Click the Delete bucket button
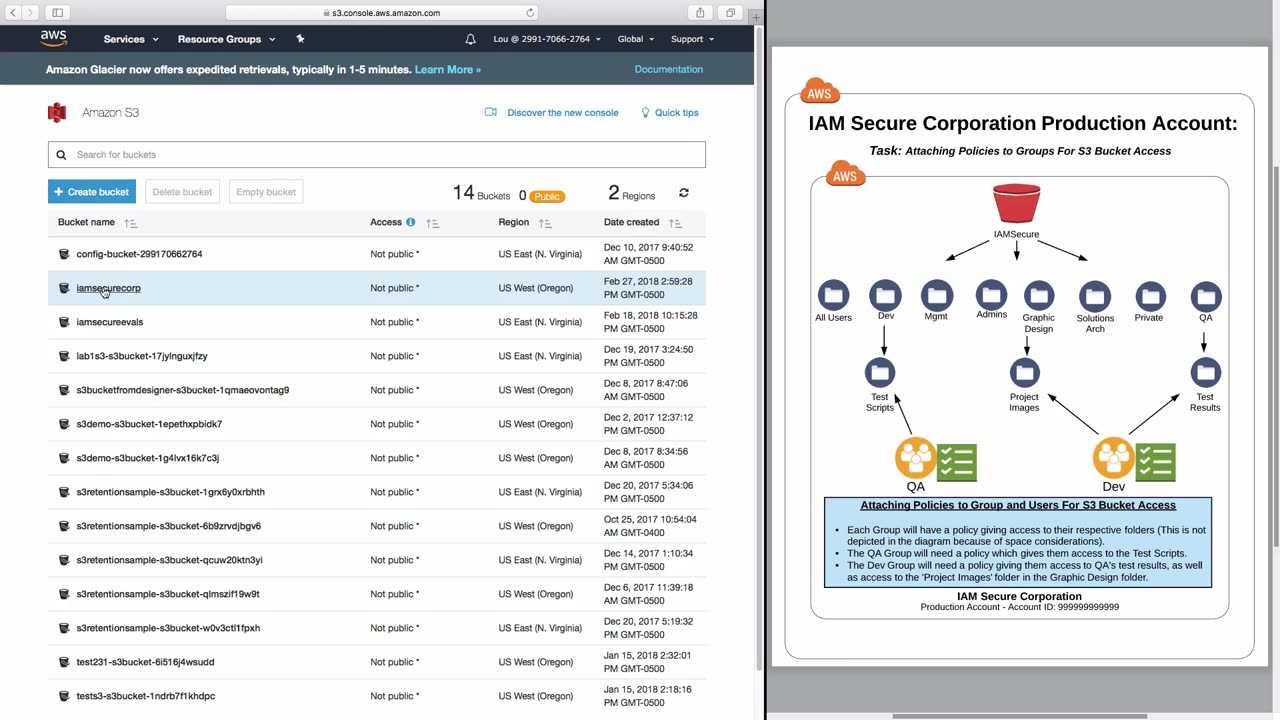The image size is (1280, 720). (182, 192)
